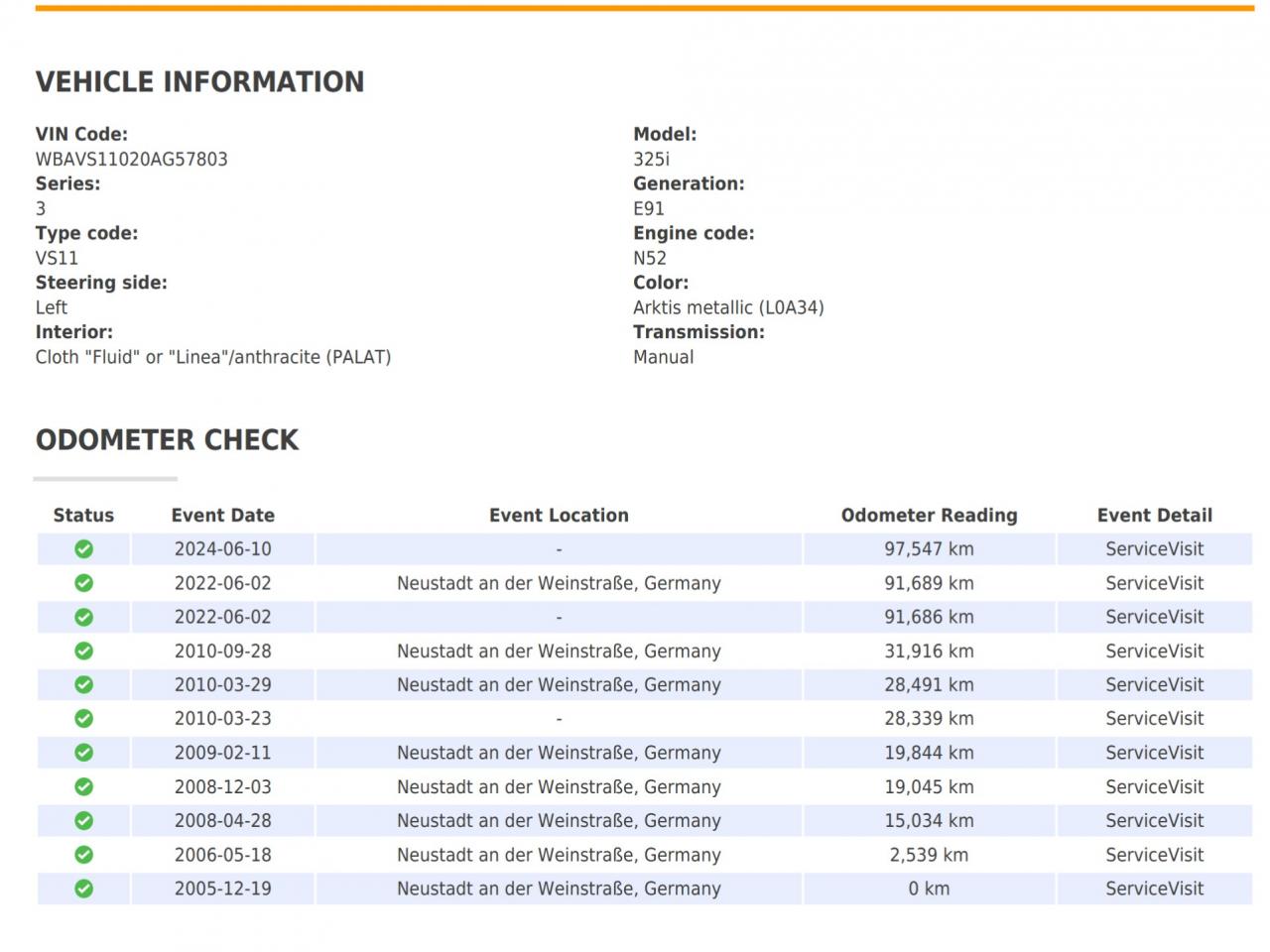Screen dimensions: 1270x952
Task: Click green check for 2008-12-03 entry
Action: [x=84, y=787]
